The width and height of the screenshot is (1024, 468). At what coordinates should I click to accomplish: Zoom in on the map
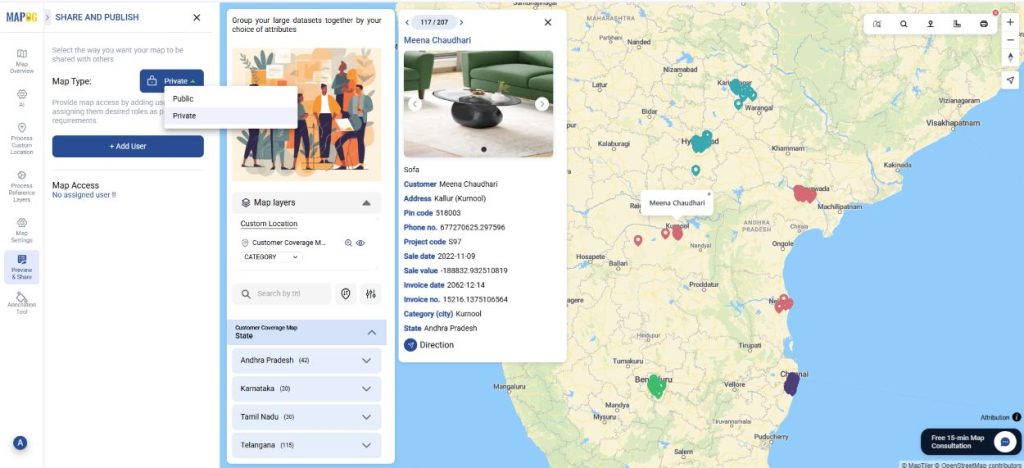[x=1010, y=22]
